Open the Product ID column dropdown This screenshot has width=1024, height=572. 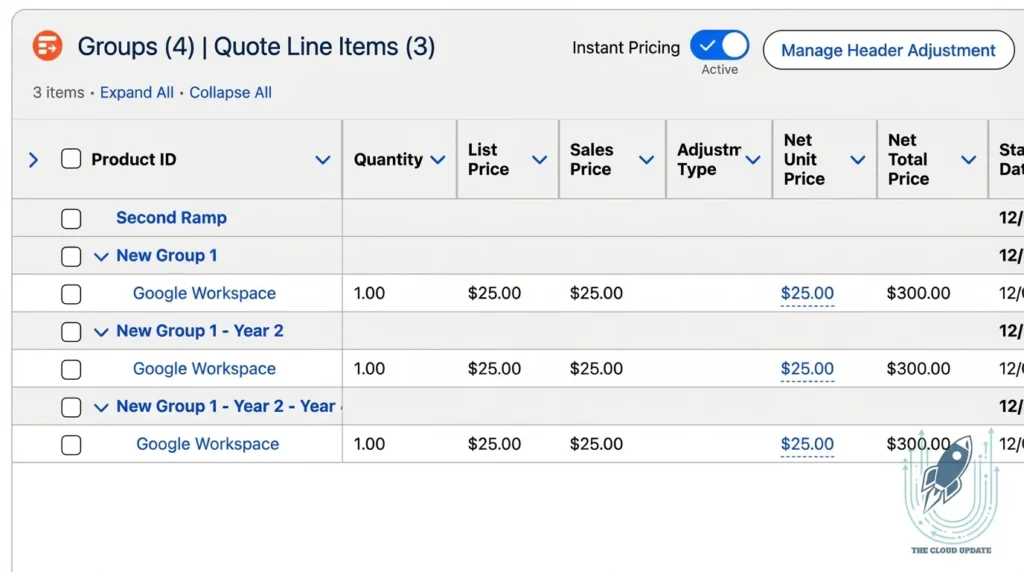[323, 160]
